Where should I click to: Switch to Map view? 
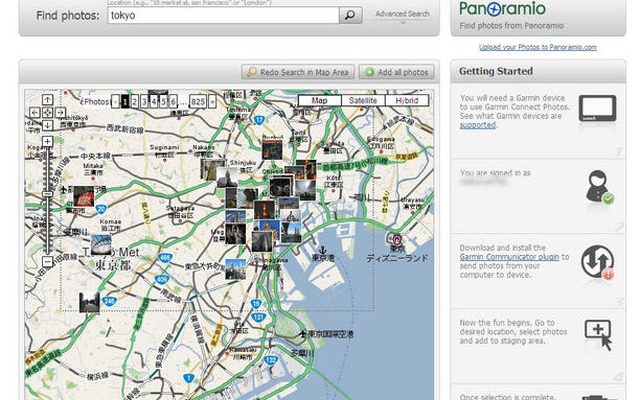[320, 100]
